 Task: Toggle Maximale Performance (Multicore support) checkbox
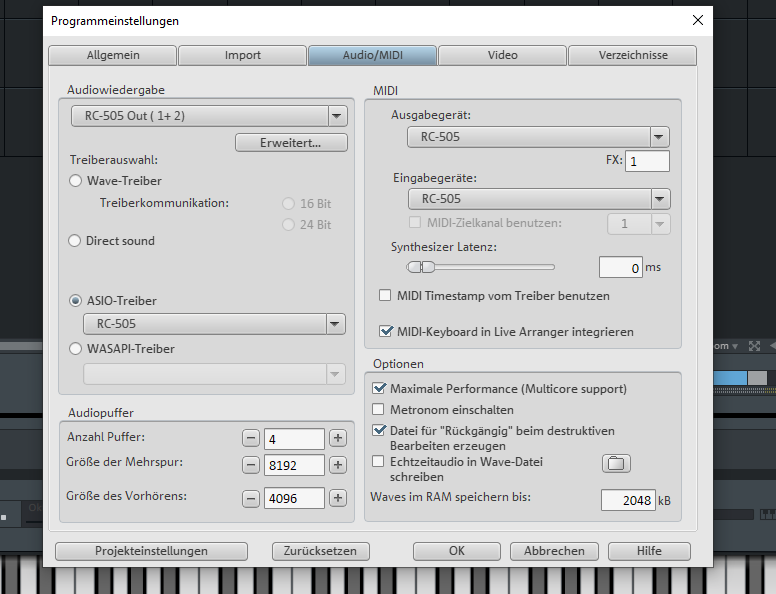pyautogui.click(x=379, y=388)
